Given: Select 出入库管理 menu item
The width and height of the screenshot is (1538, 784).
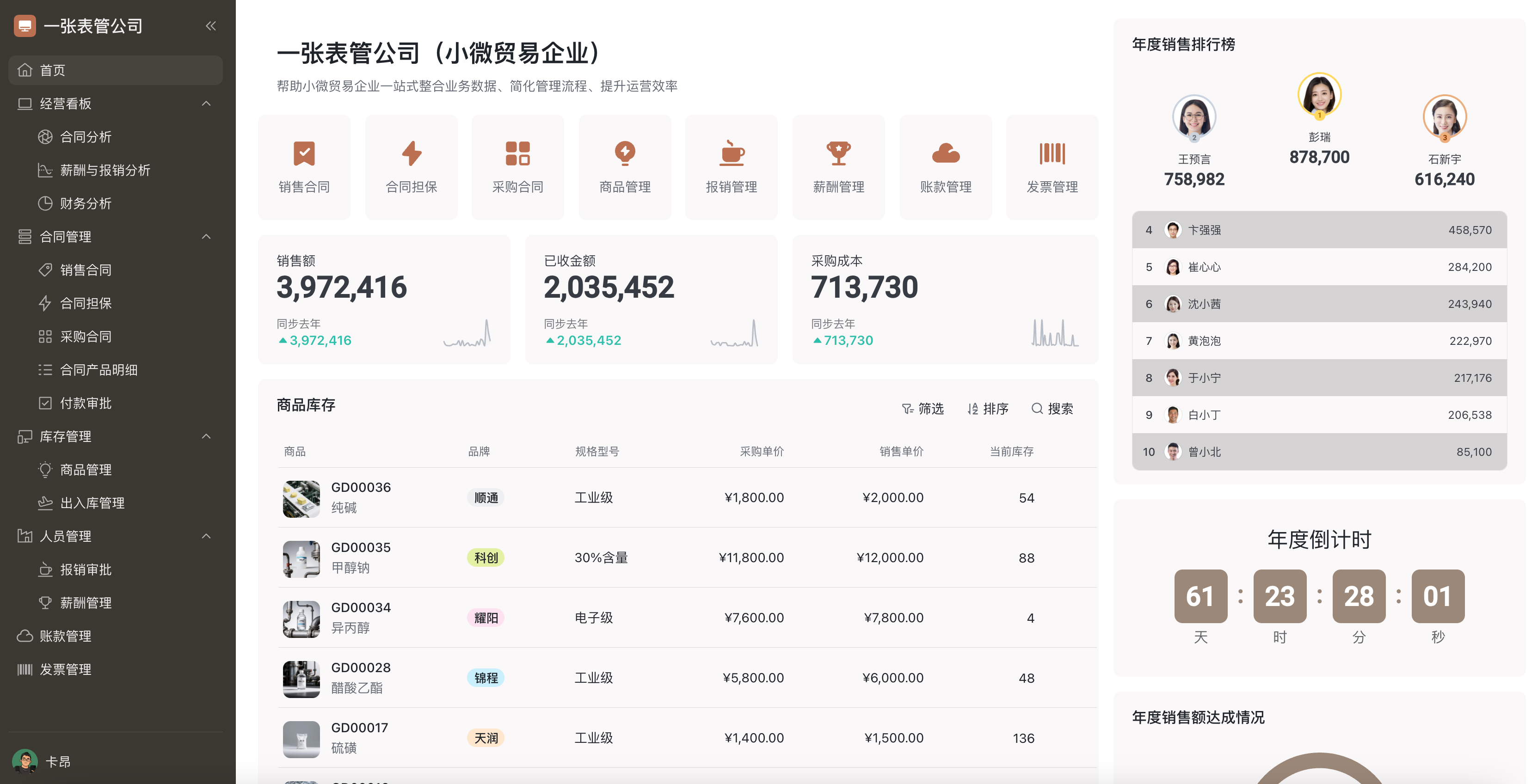Looking at the screenshot, I should pyautogui.click(x=92, y=503).
